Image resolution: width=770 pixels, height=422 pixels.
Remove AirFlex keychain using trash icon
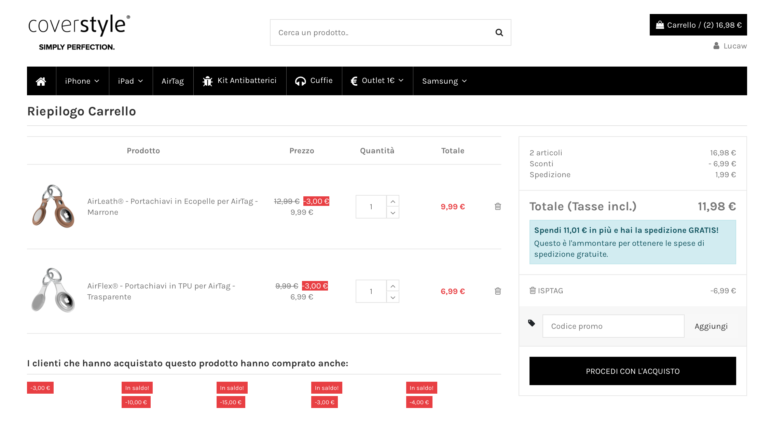tap(498, 291)
